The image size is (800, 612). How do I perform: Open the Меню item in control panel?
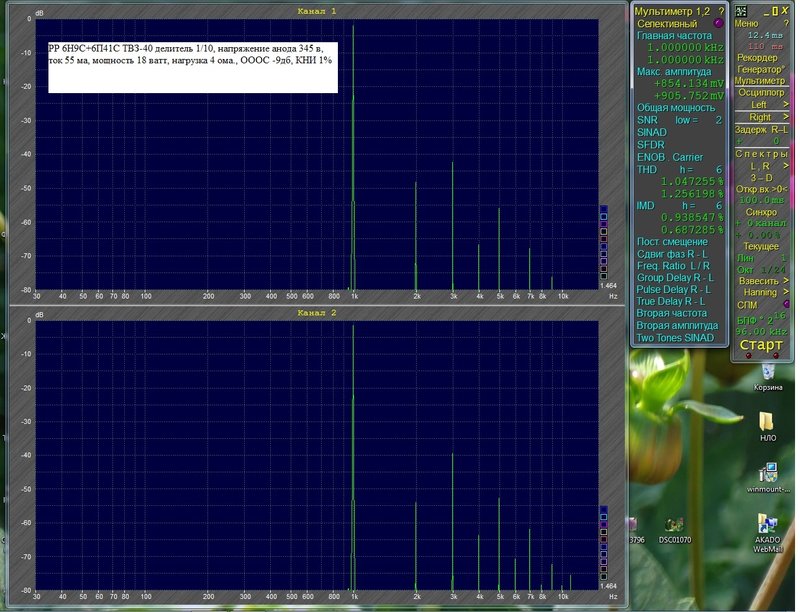pos(746,23)
